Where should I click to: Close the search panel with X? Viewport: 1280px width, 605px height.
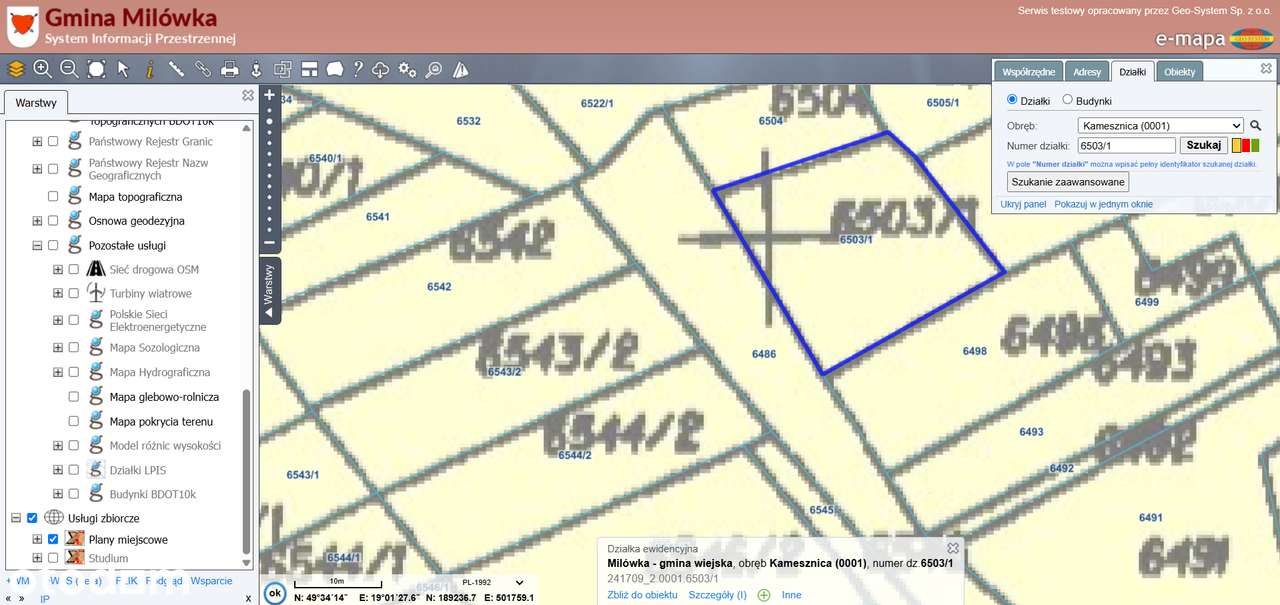(1266, 69)
